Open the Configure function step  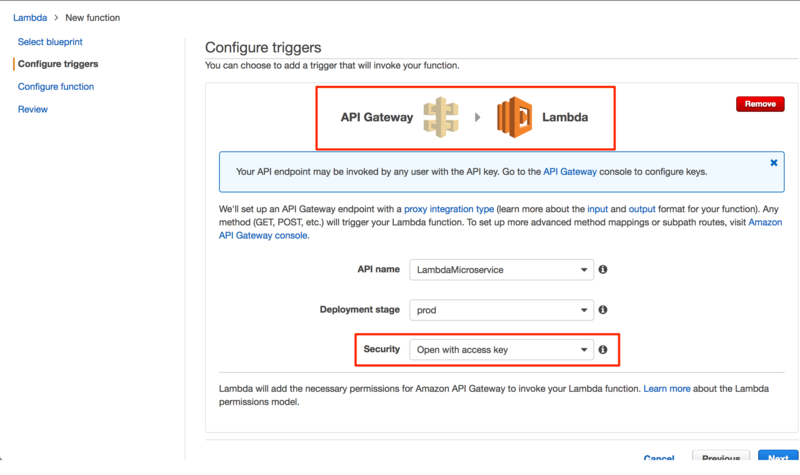click(56, 87)
